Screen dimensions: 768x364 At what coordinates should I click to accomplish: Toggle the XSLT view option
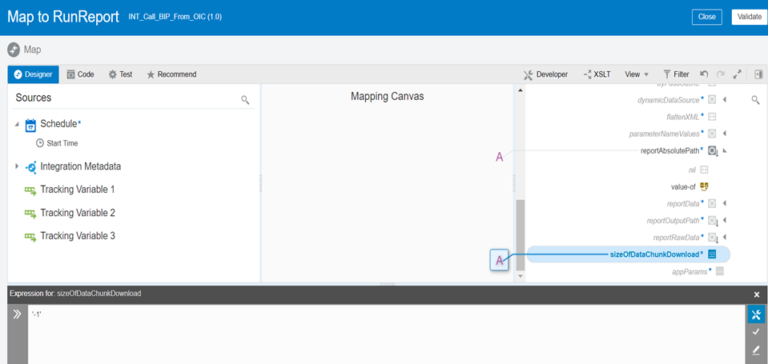click(x=597, y=74)
